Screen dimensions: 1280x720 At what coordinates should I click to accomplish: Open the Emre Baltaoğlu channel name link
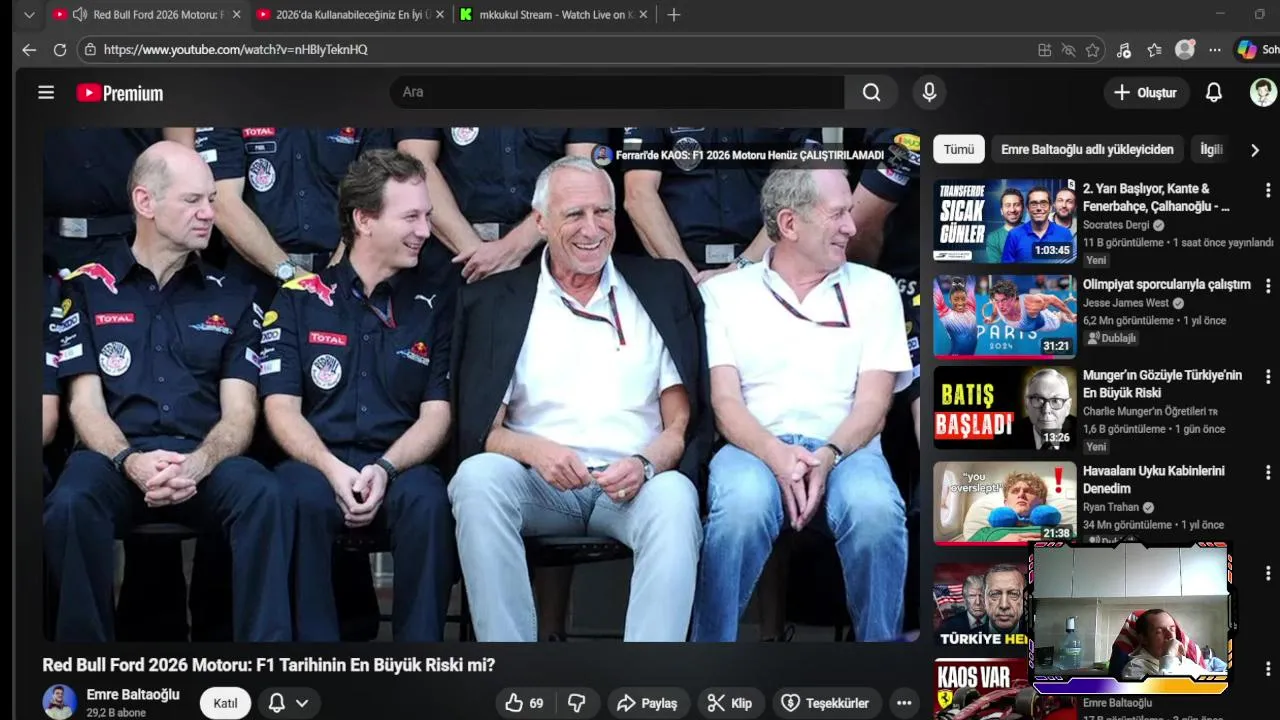click(133, 694)
